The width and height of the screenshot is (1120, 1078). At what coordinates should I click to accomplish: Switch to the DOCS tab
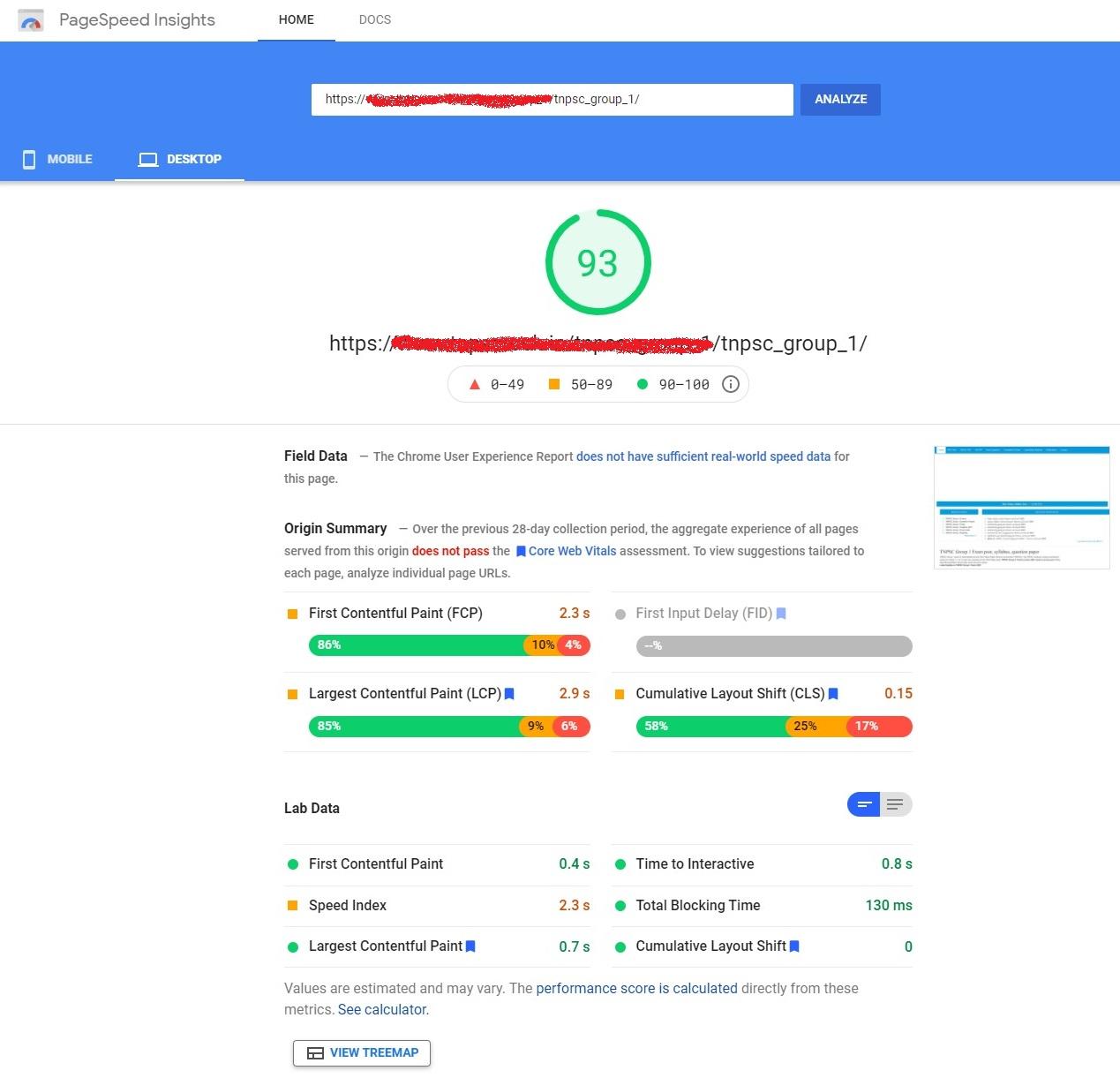tap(374, 19)
